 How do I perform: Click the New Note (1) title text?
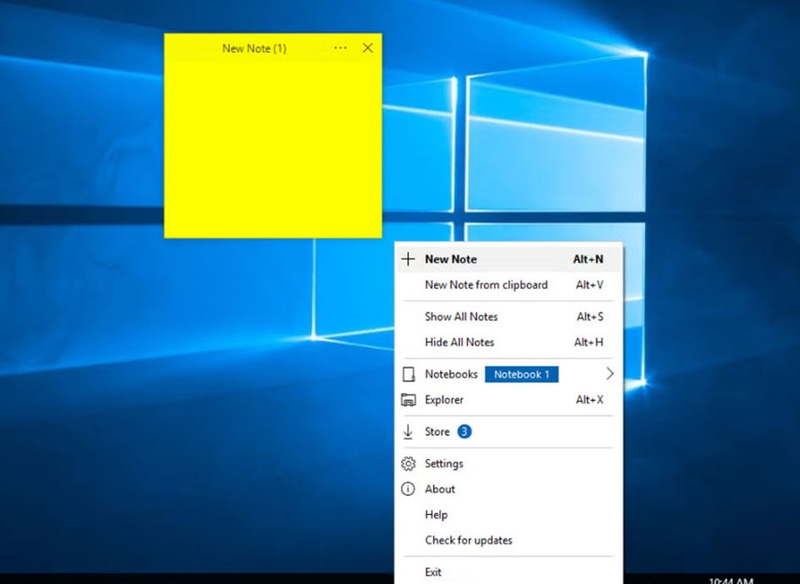tap(254, 48)
